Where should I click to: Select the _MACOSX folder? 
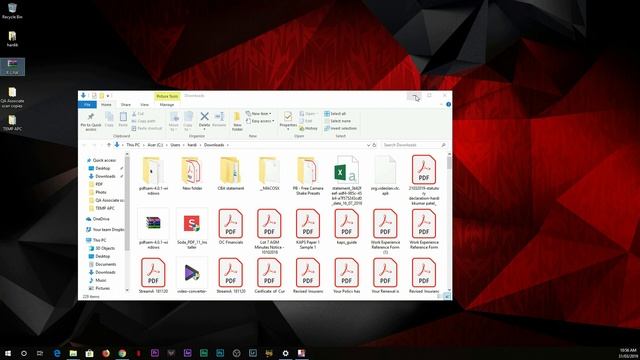[269, 173]
